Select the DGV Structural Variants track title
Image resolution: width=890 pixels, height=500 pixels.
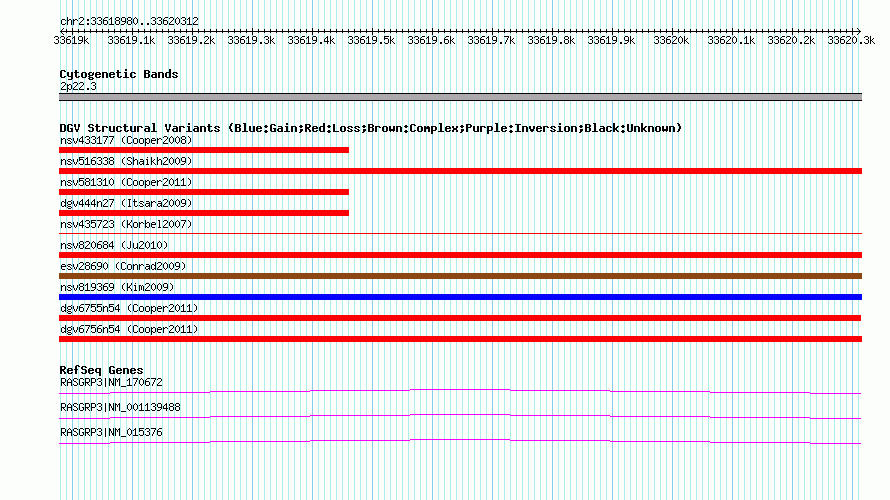[371, 128]
